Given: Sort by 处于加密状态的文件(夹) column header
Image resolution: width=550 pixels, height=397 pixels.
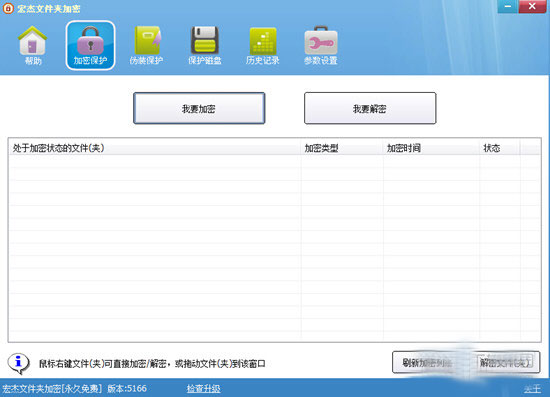Looking at the screenshot, I should (154, 148).
